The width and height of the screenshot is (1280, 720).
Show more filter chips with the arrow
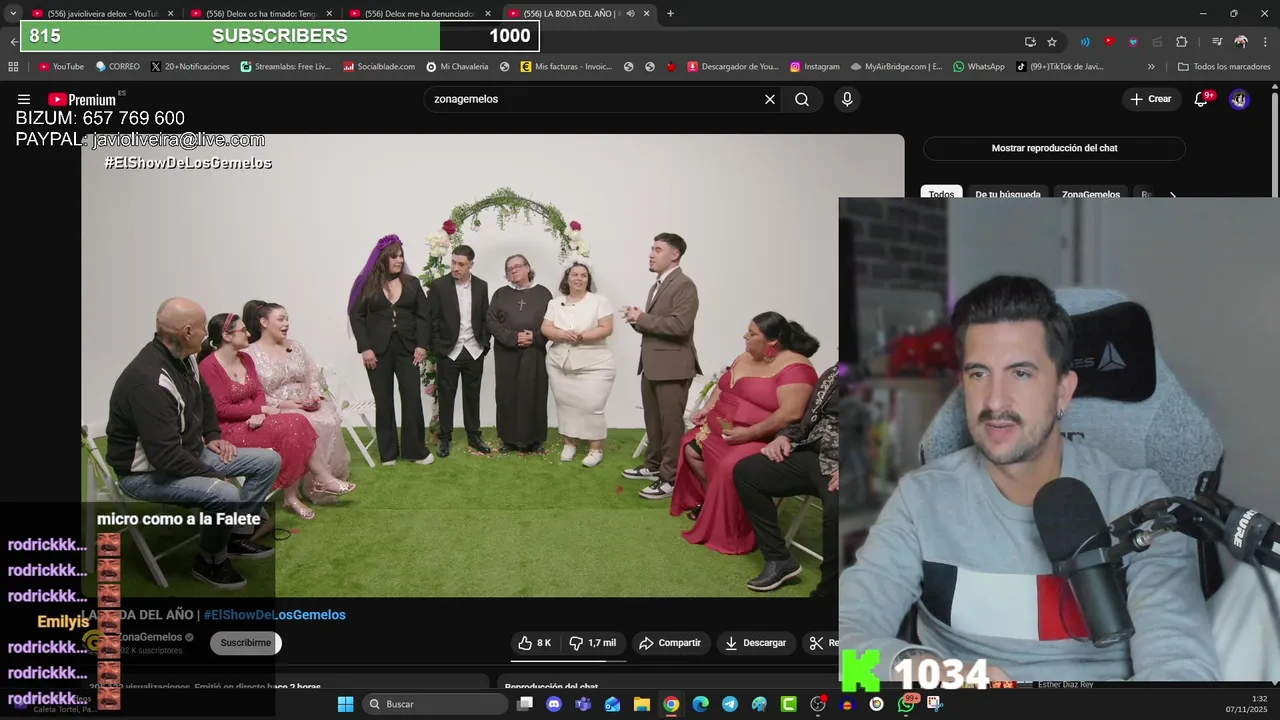1173,195
